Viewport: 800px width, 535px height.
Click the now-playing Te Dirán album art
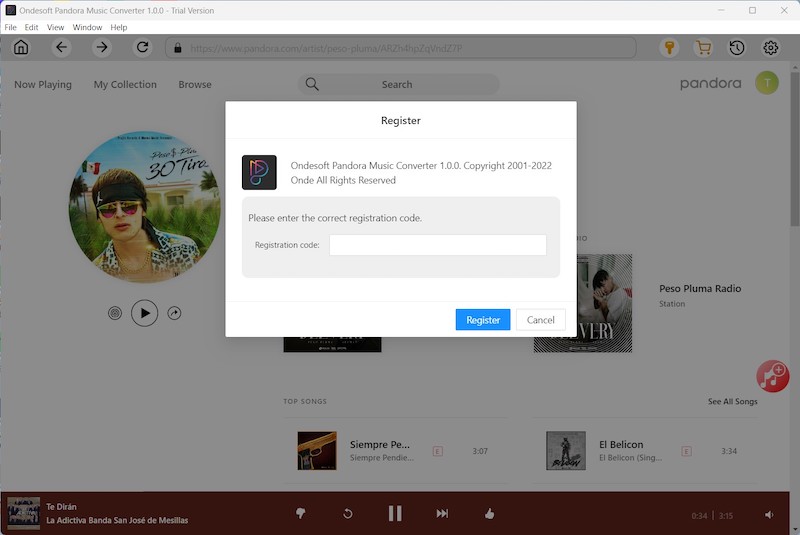pyautogui.click(x=23, y=513)
